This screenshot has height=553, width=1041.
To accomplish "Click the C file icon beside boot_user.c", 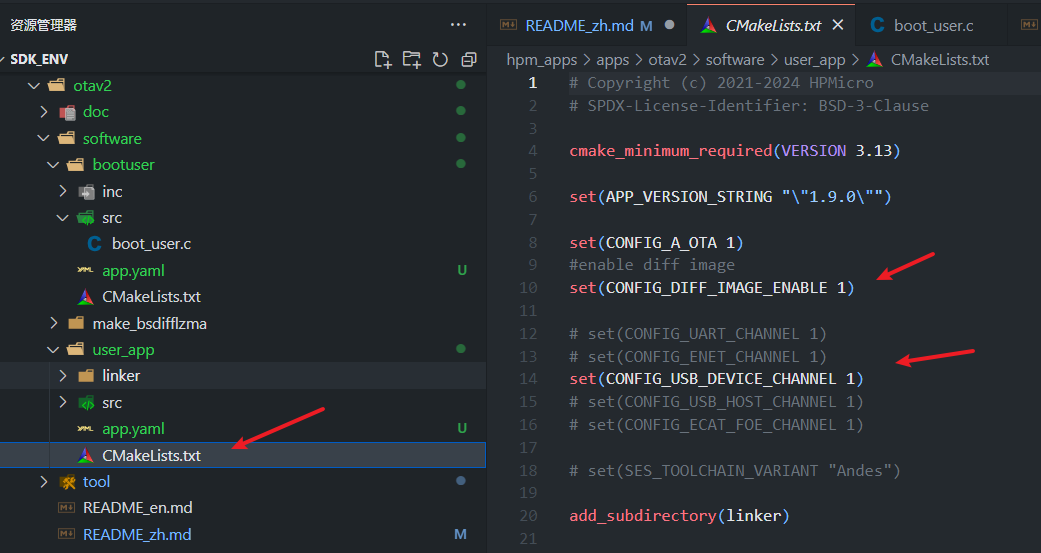I will pos(94,244).
